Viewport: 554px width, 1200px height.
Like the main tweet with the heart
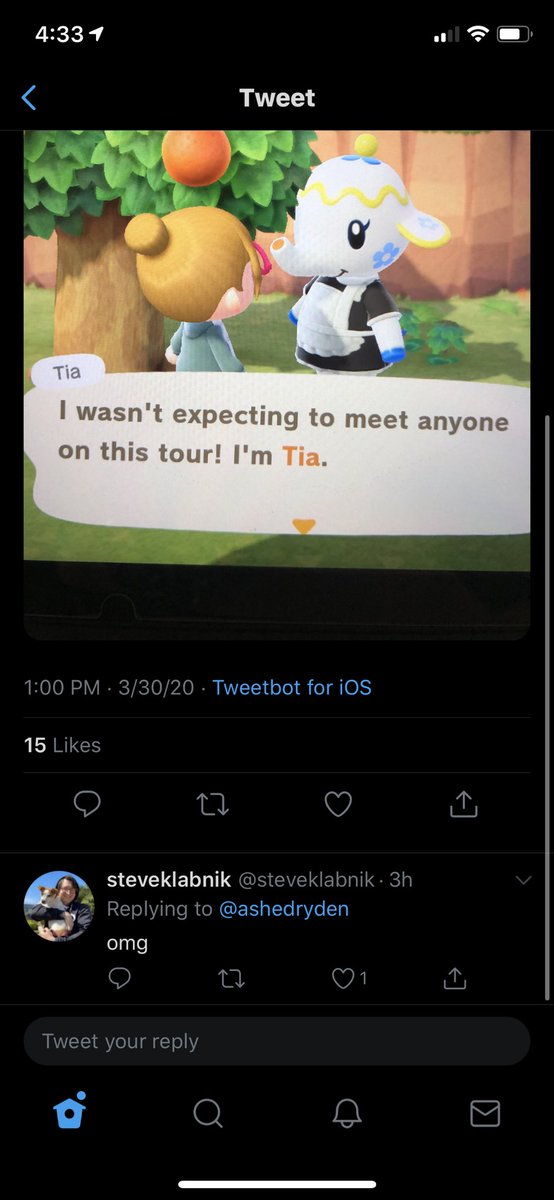(338, 804)
